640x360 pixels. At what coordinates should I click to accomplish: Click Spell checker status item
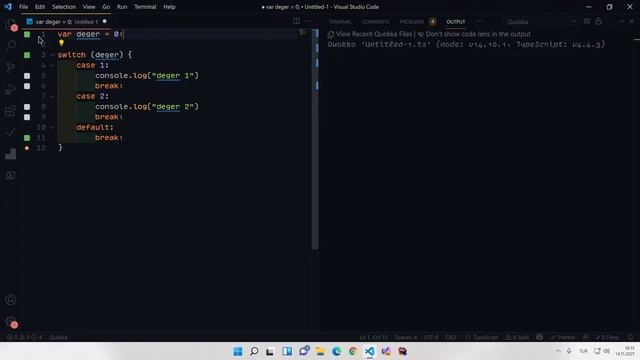(x=517, y=338)
